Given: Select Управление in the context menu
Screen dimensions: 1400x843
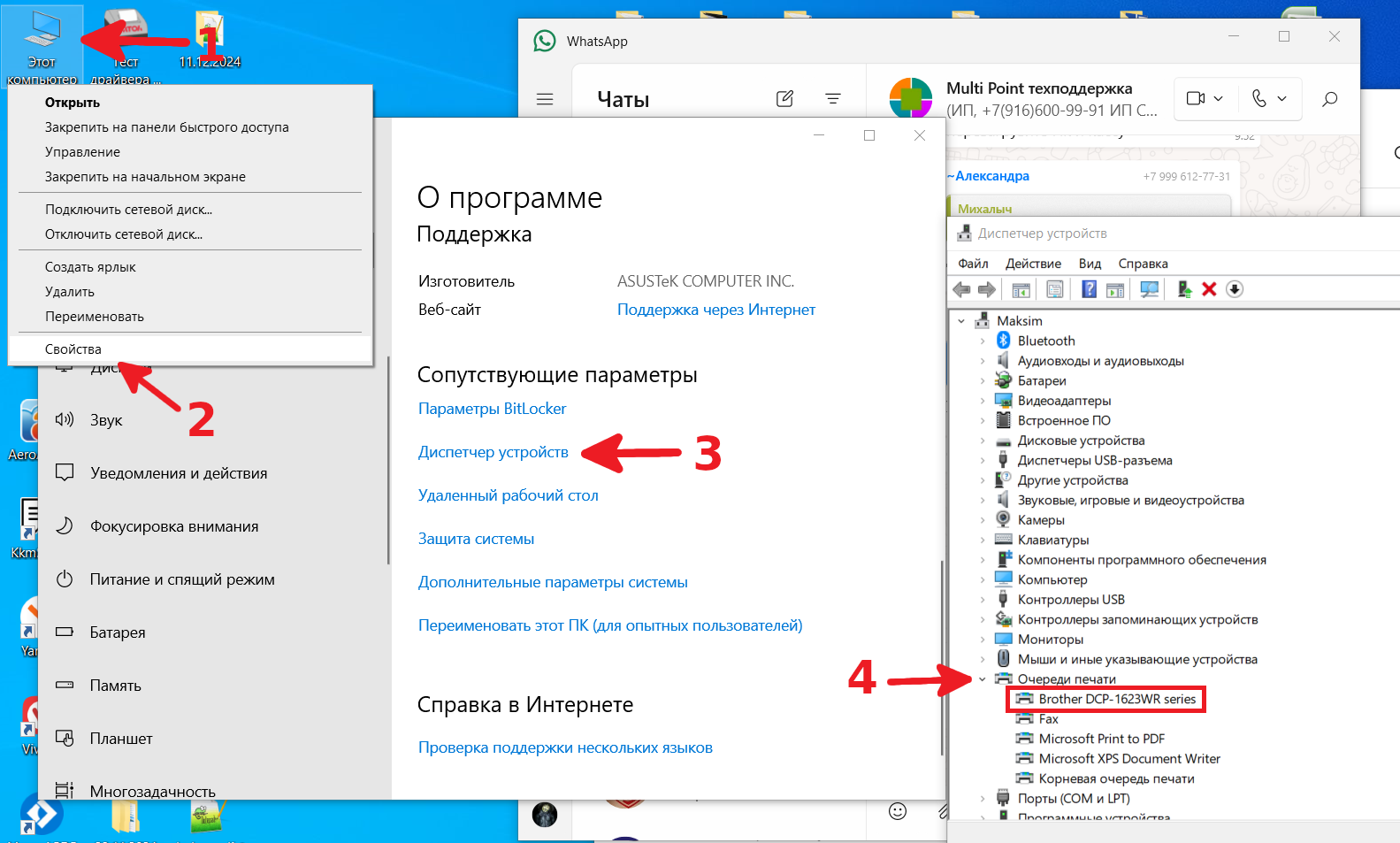Looking at the screenshot, I should click(190, 152).
